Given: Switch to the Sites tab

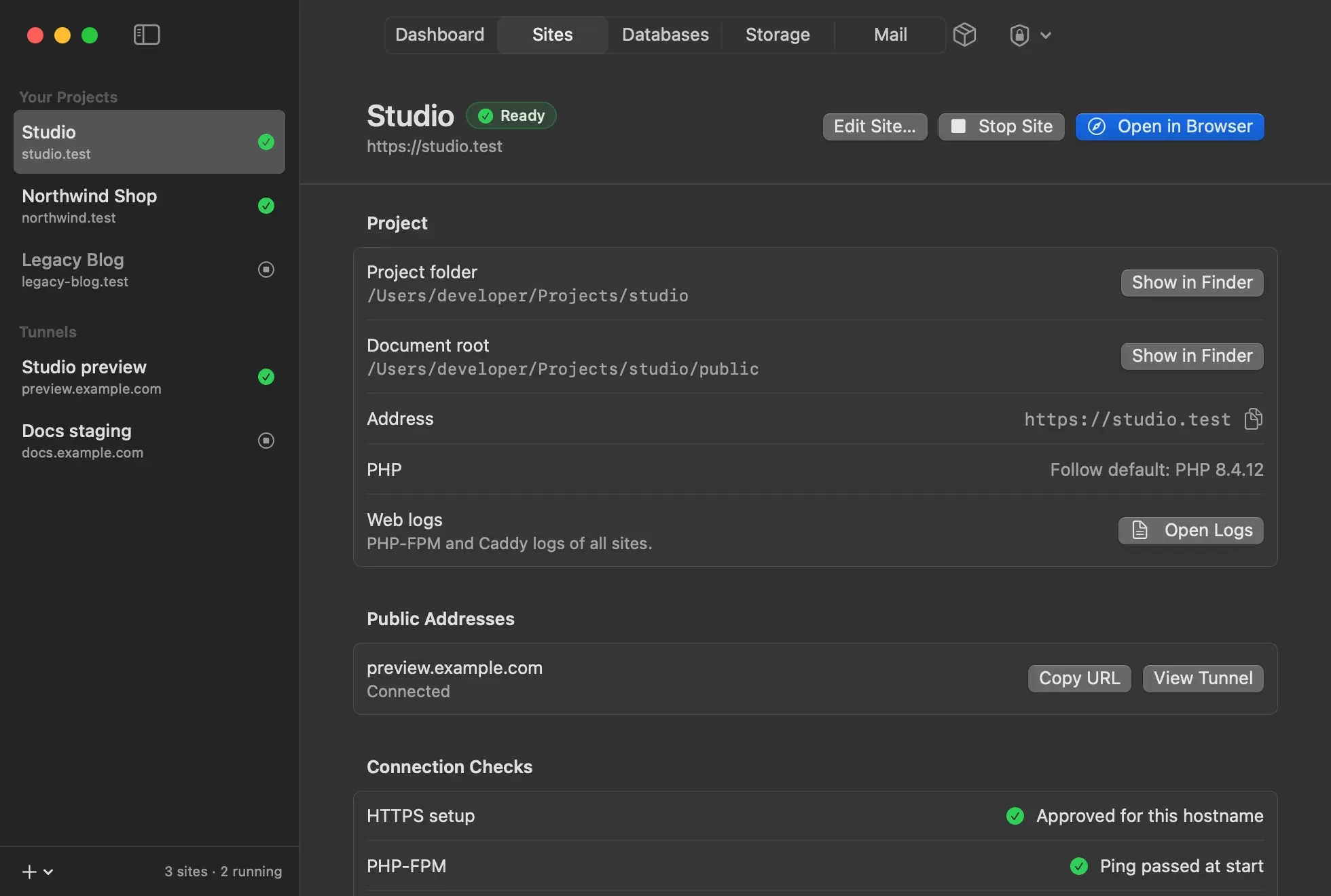Looking at the screenshot, I should click(552, 35).
